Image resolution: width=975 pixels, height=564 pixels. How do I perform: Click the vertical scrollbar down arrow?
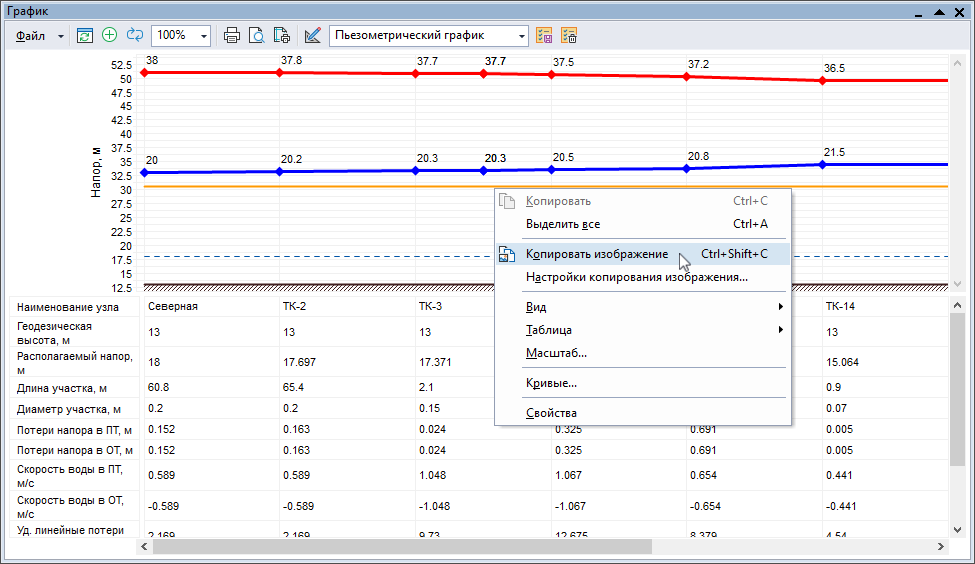click(x=957, y=529)
